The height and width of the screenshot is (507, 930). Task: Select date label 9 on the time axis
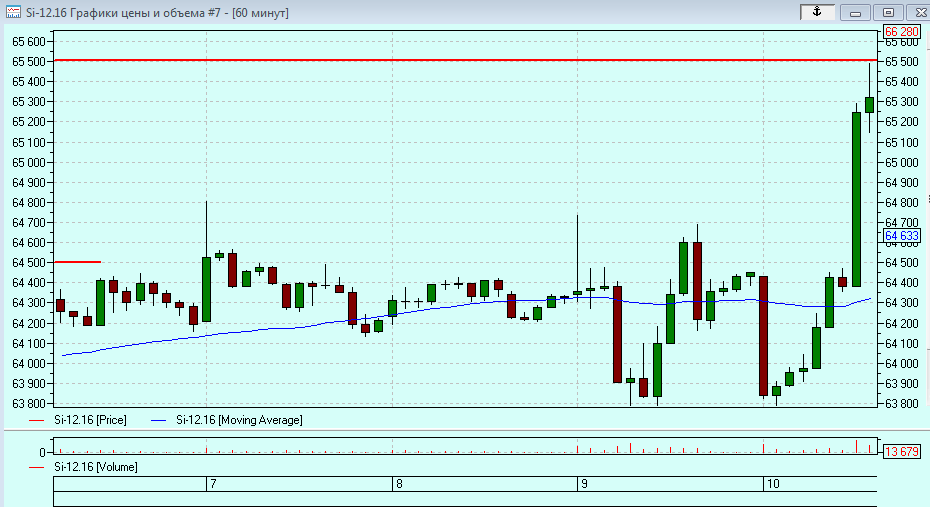click(x=584, y=484)
